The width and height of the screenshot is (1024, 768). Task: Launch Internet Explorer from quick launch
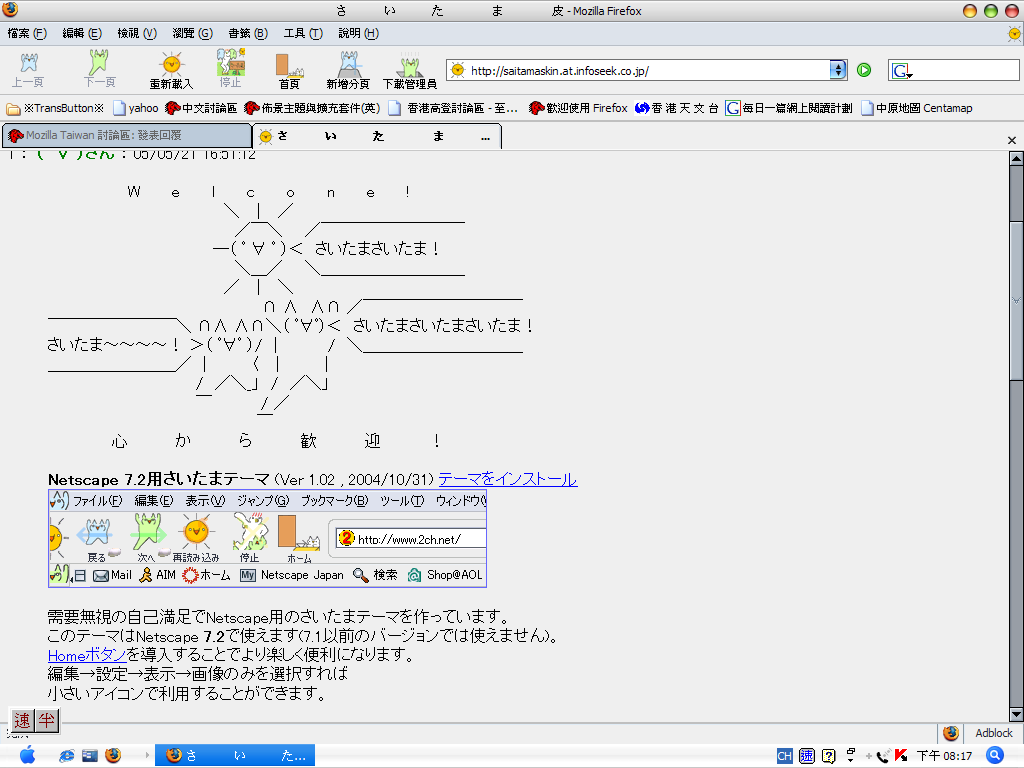(67, 755)
